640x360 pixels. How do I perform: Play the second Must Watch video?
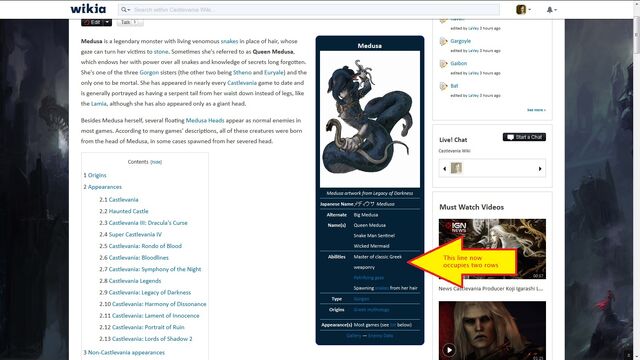492,331
